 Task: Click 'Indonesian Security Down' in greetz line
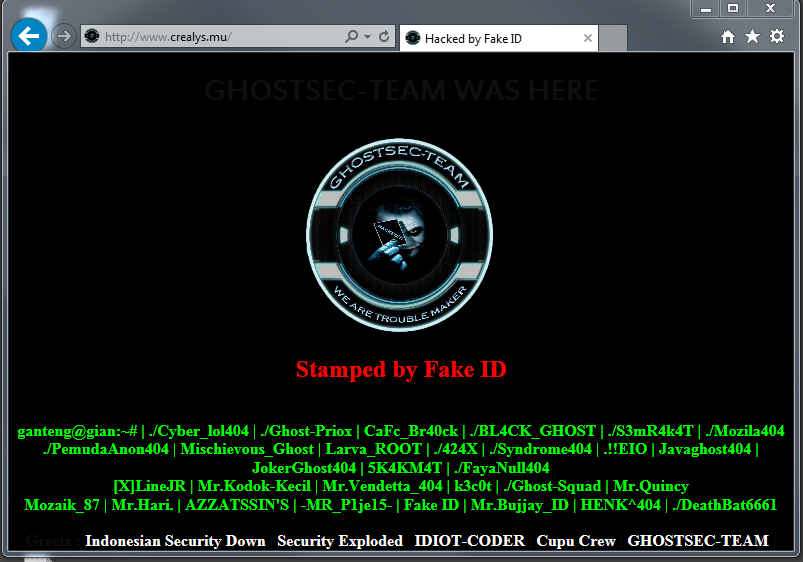175,541
